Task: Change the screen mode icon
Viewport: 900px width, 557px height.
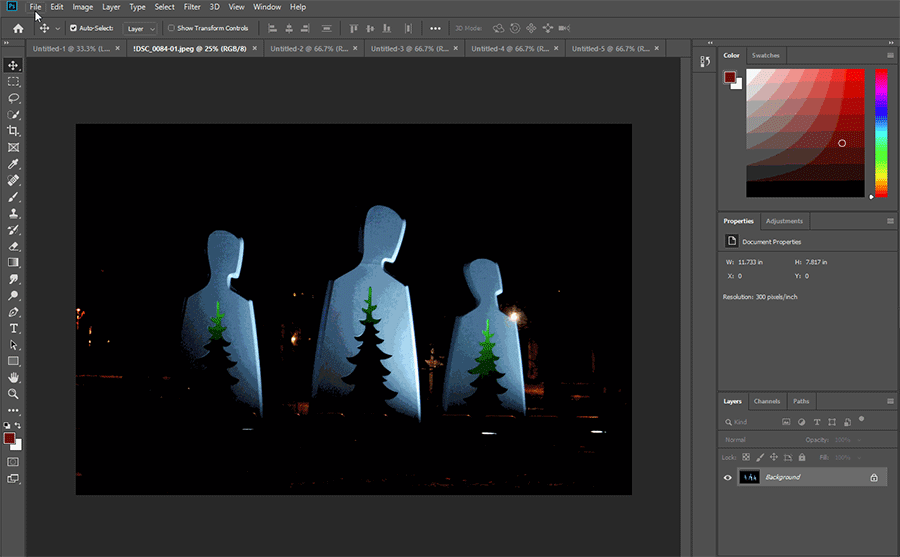Action: point(13,478)
